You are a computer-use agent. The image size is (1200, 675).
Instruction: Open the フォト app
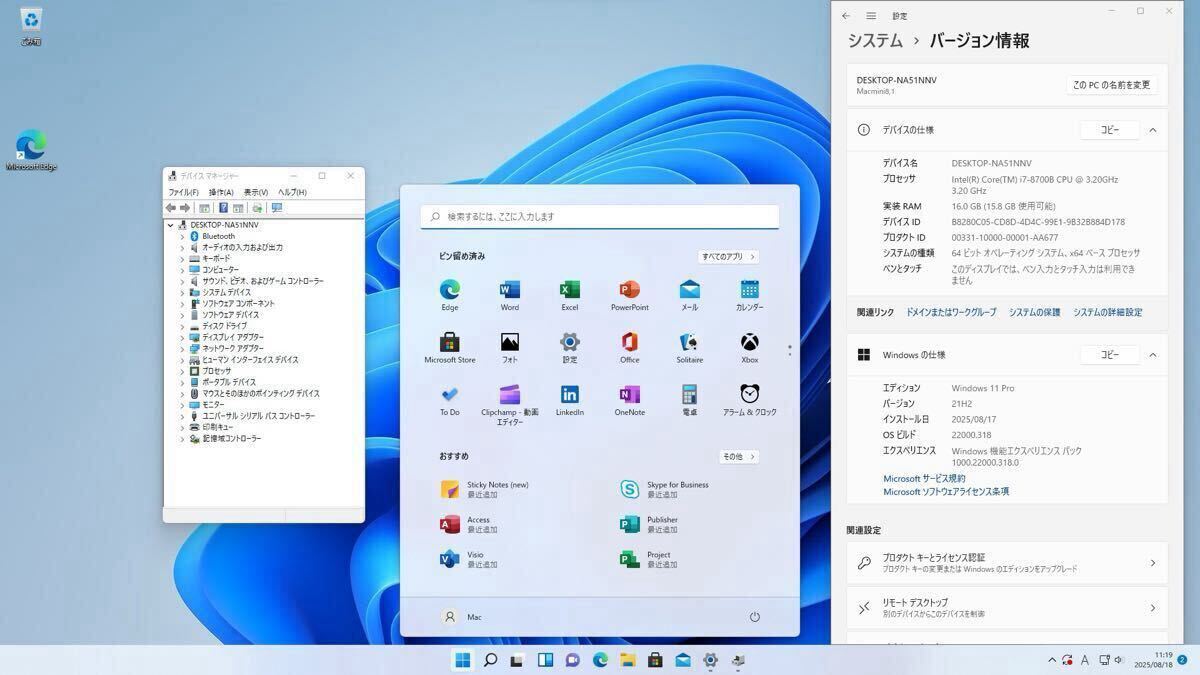[x=510, y=342]
